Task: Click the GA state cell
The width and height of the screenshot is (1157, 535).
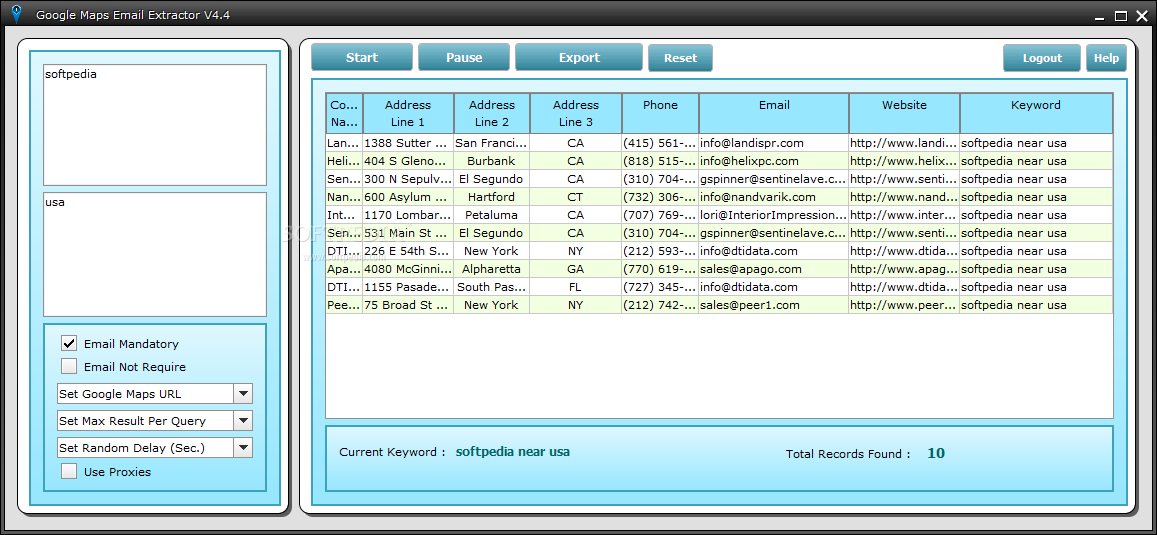Action: point(576,269)
